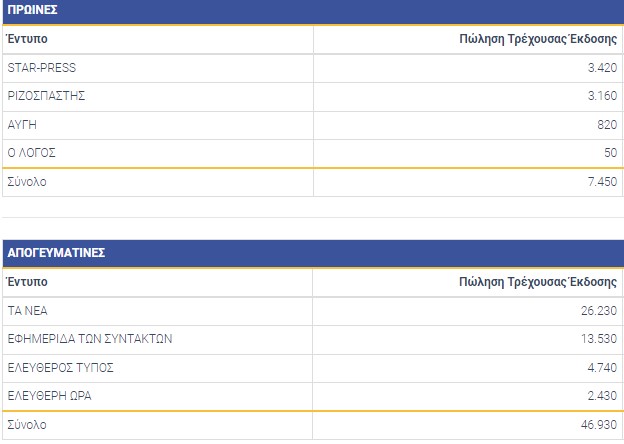Select the ΡΙΖΟΣΠΑΣΤΗΣ sales figure 3.160
This screenshot has width=624, height=444.
coord(603,96)
